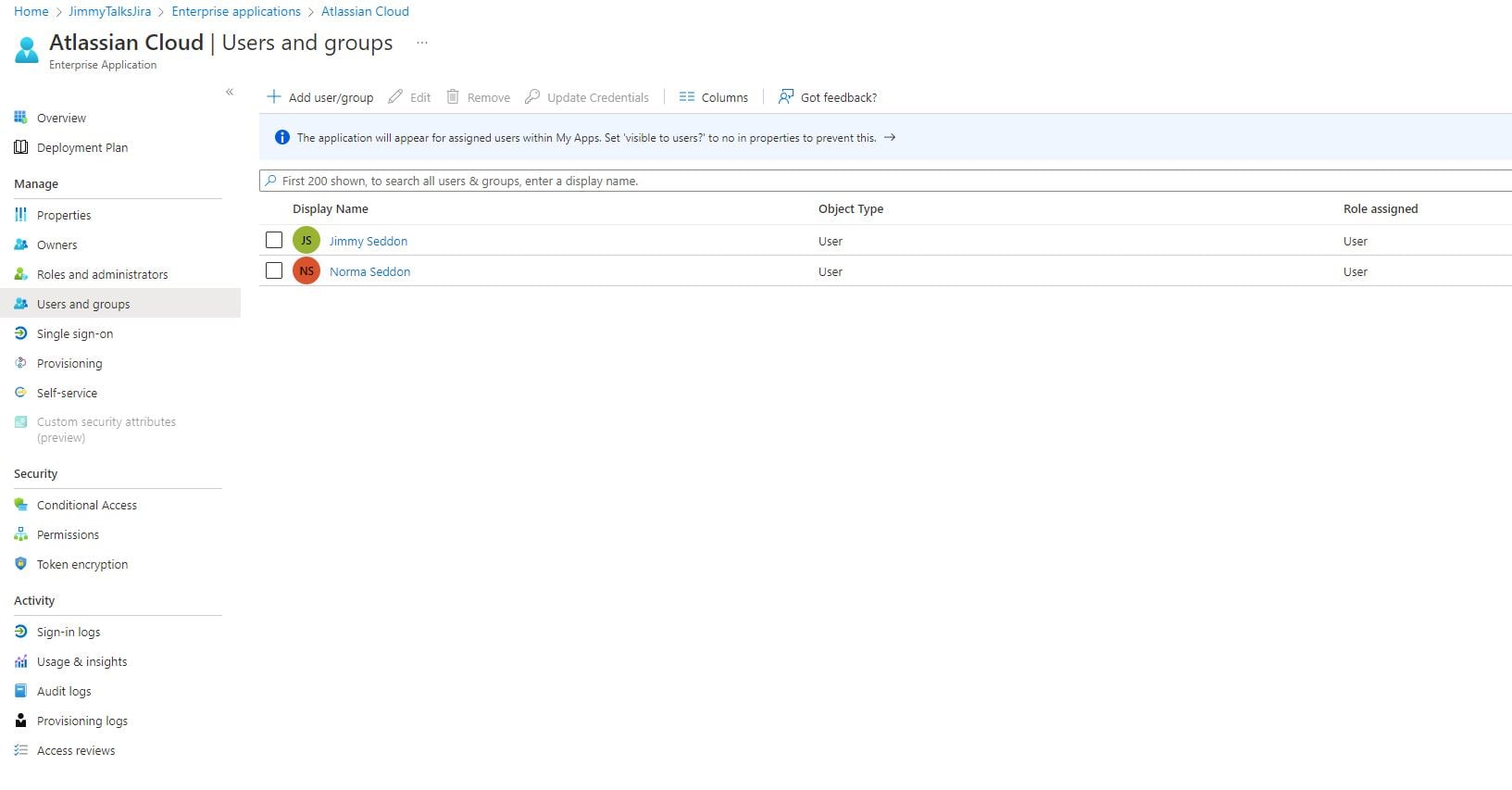Click the Usage & insights chart icon

pos(20,661)
